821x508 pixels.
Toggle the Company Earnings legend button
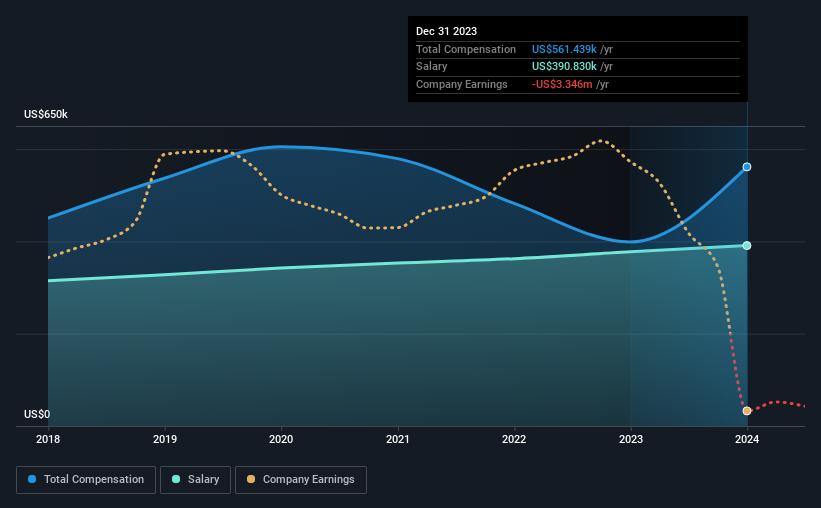301,480
